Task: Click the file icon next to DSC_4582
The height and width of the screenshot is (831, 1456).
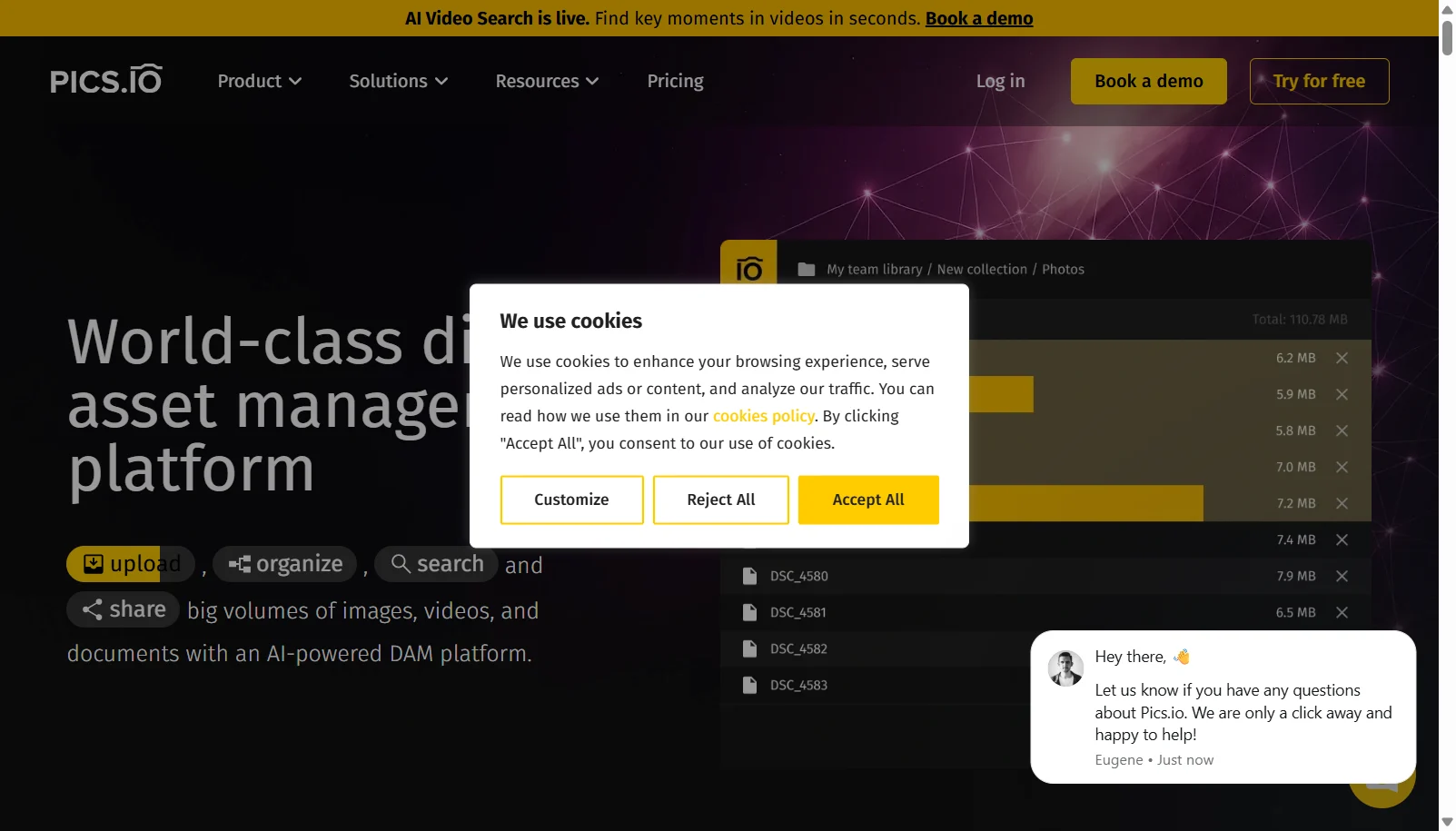Action: pyautogui.click(x=749, y=648)
